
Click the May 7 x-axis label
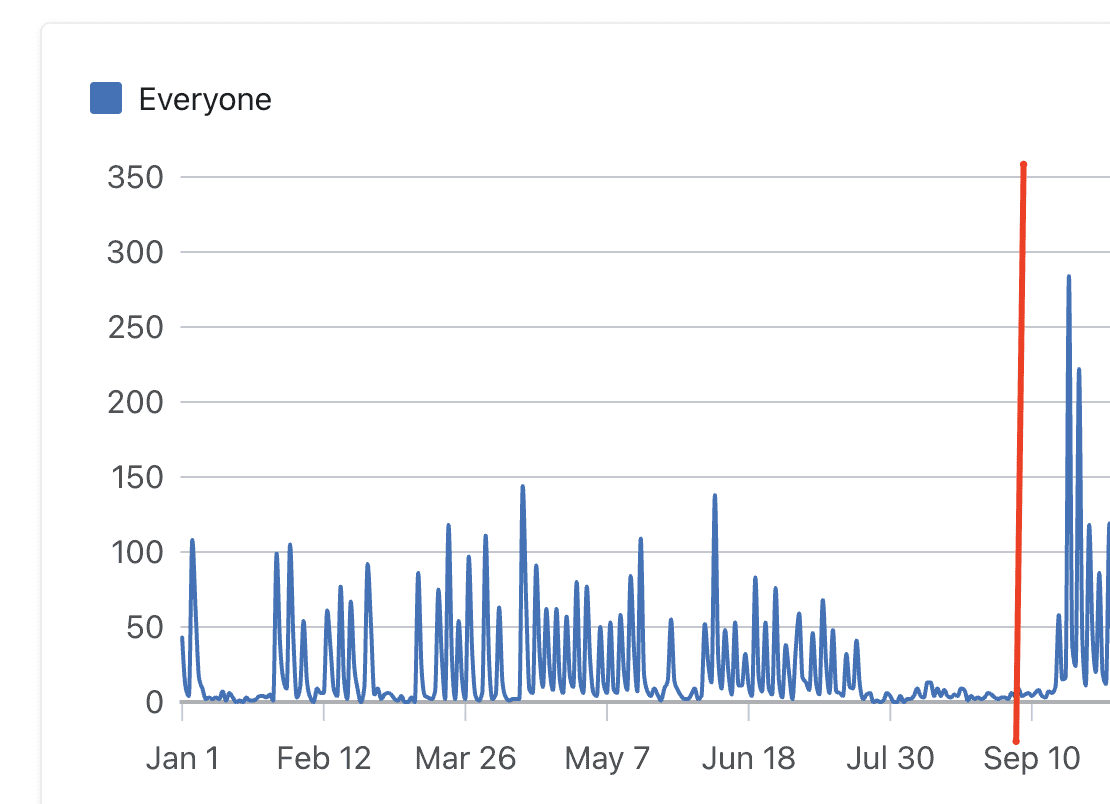tap(607, 758)
